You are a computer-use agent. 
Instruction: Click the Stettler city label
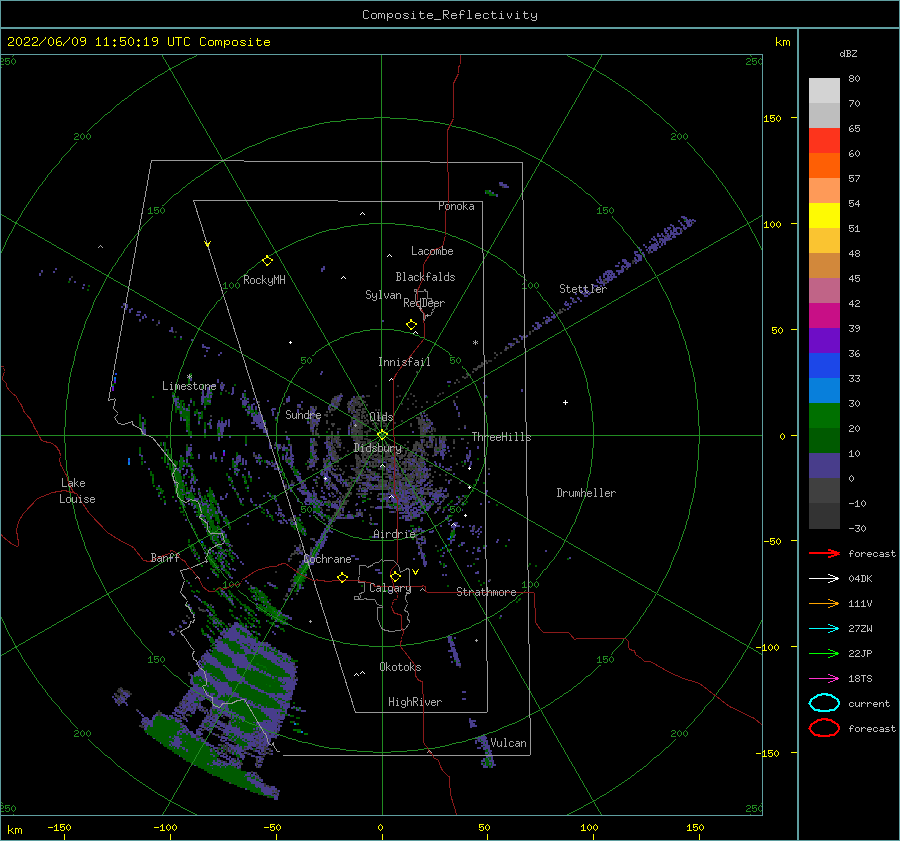tap(583, 289)
